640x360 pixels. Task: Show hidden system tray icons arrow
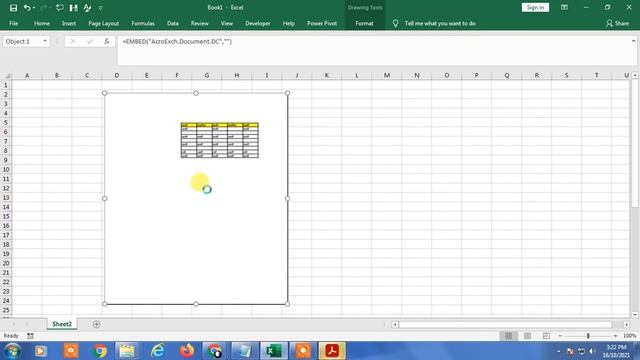coord(559,351)
